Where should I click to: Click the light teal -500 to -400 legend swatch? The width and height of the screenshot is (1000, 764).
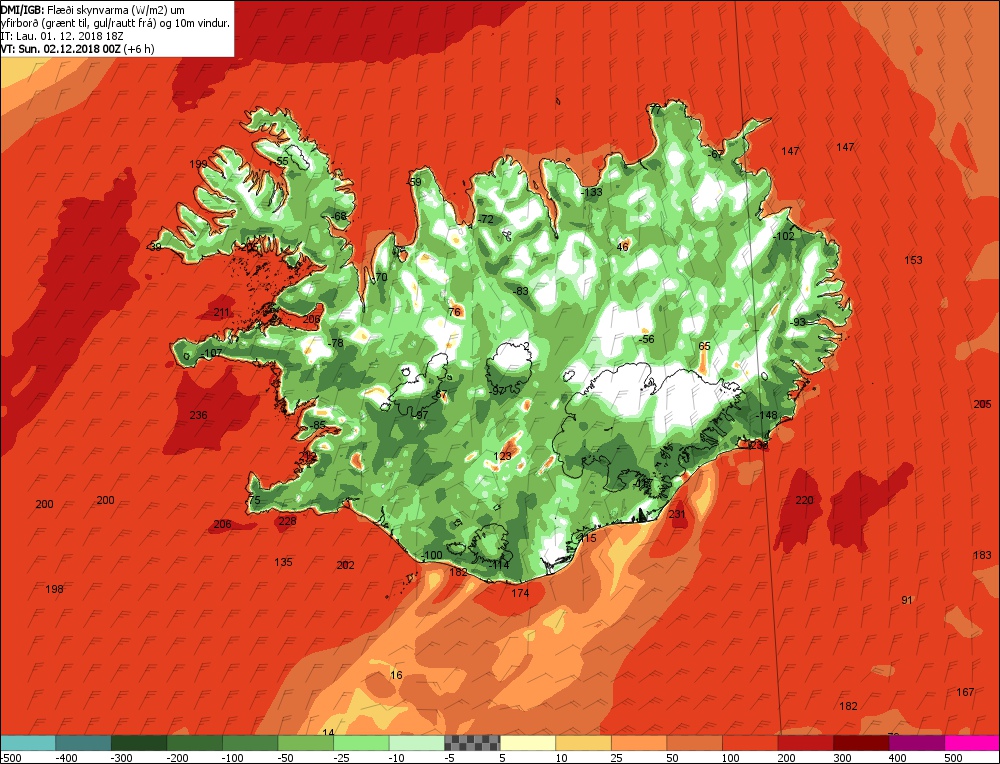(x=27, y=743)
